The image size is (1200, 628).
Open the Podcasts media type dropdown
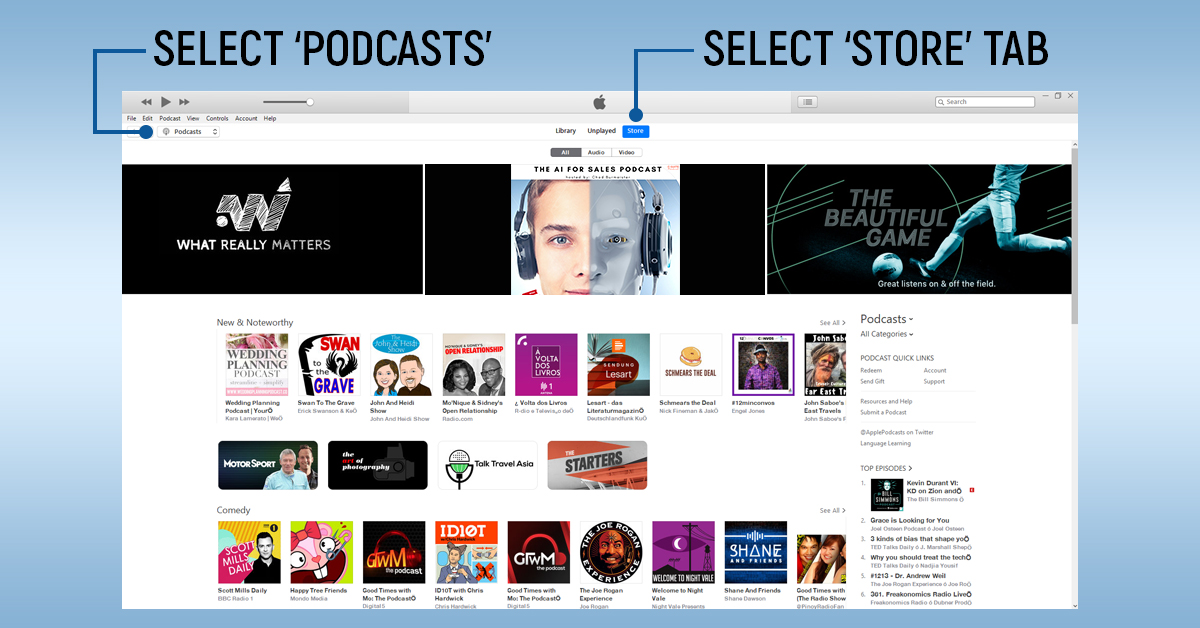188,132
